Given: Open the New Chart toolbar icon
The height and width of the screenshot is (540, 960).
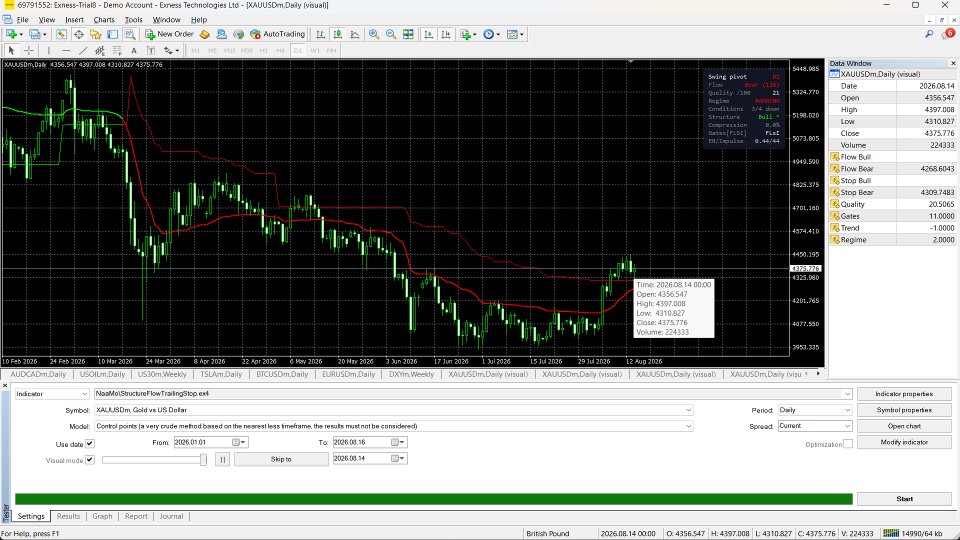Looking at the screenshot, I should tap(11, 34).
